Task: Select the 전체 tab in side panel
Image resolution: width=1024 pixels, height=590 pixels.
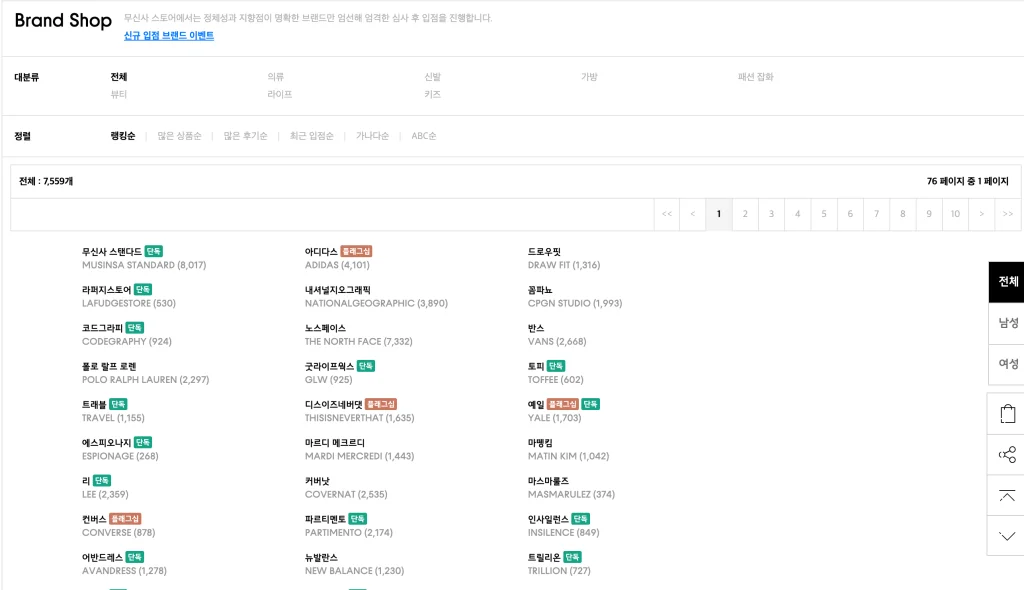Action: (x=1006, y=282)
